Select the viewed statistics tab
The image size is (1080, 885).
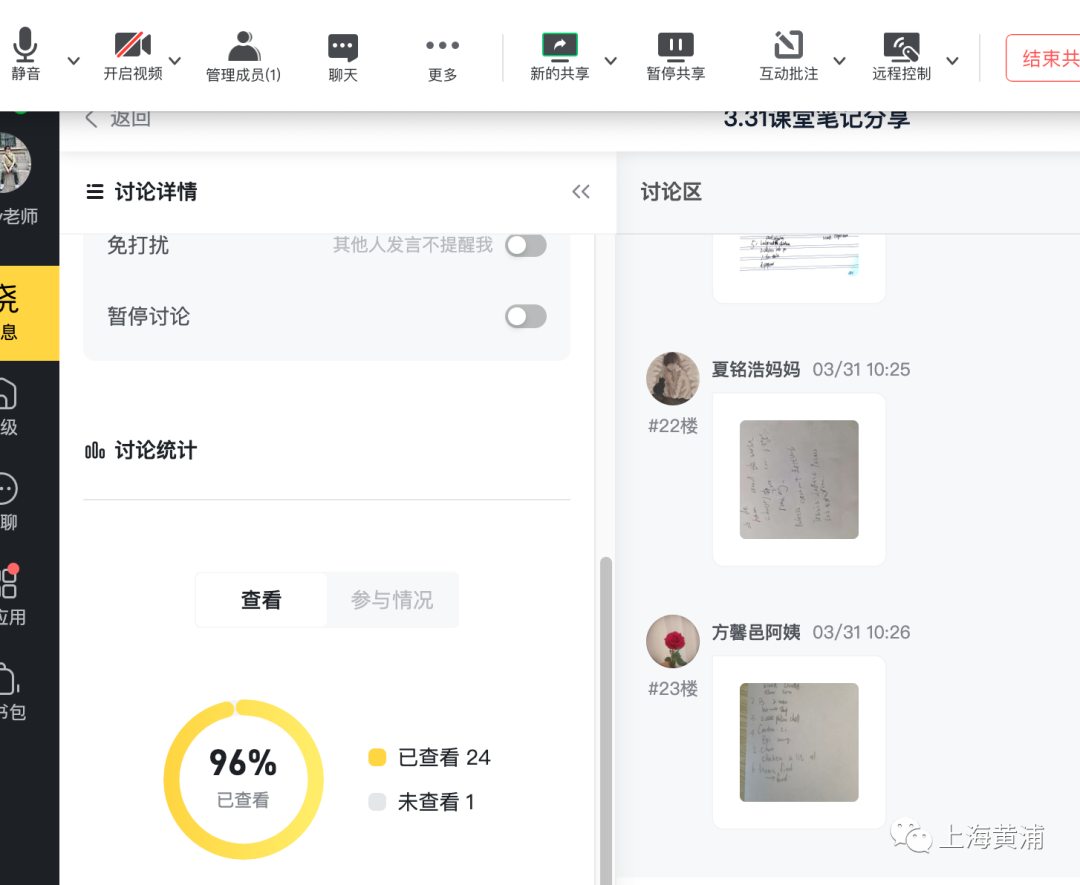261,600
